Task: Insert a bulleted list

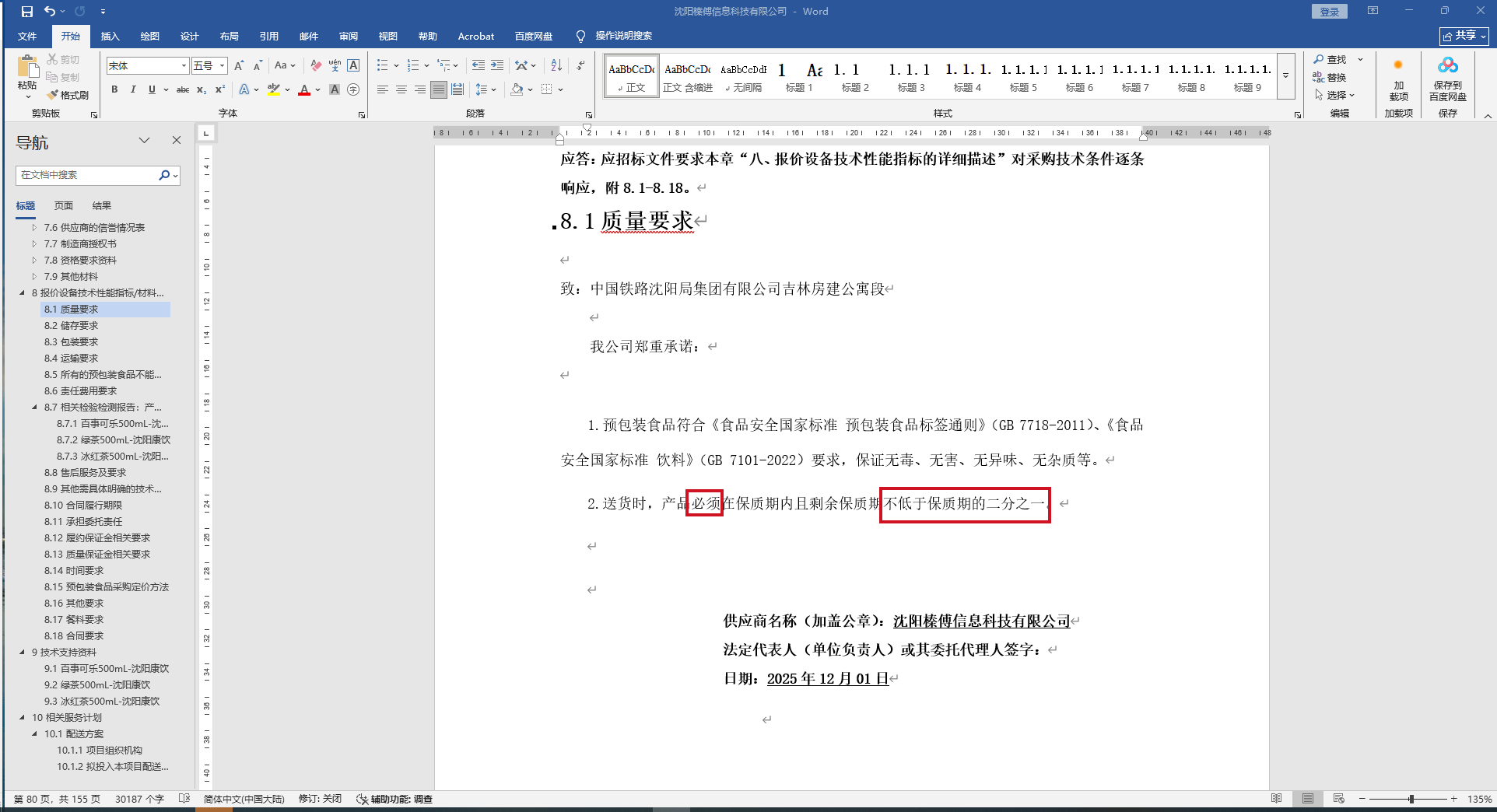Action: point(383,65)
